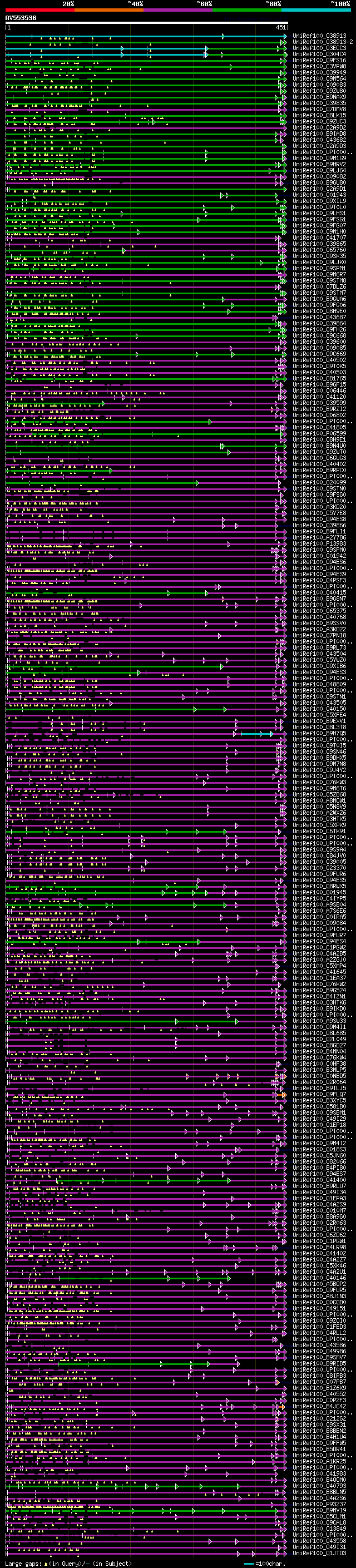Click UniRef100_Q39835 hit name
The width and height of the screenshot is (356, 1568).
pyautogui.click(x=319, y=103)
